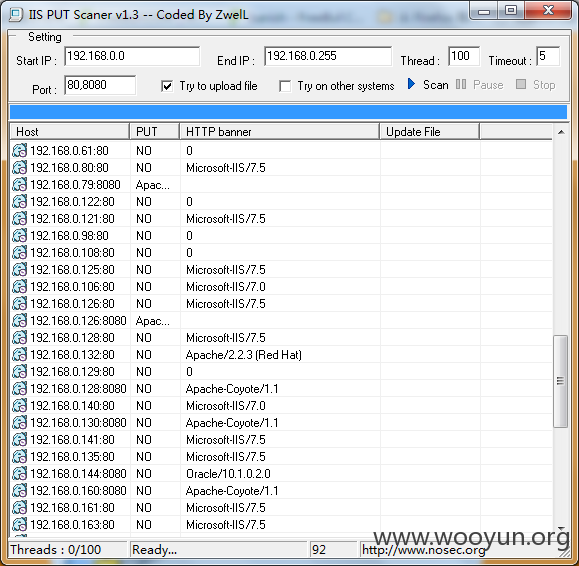This screenshot has width=579, height=566.
Task: Click the Ready... status text
Action: click(x=155, y=550)
